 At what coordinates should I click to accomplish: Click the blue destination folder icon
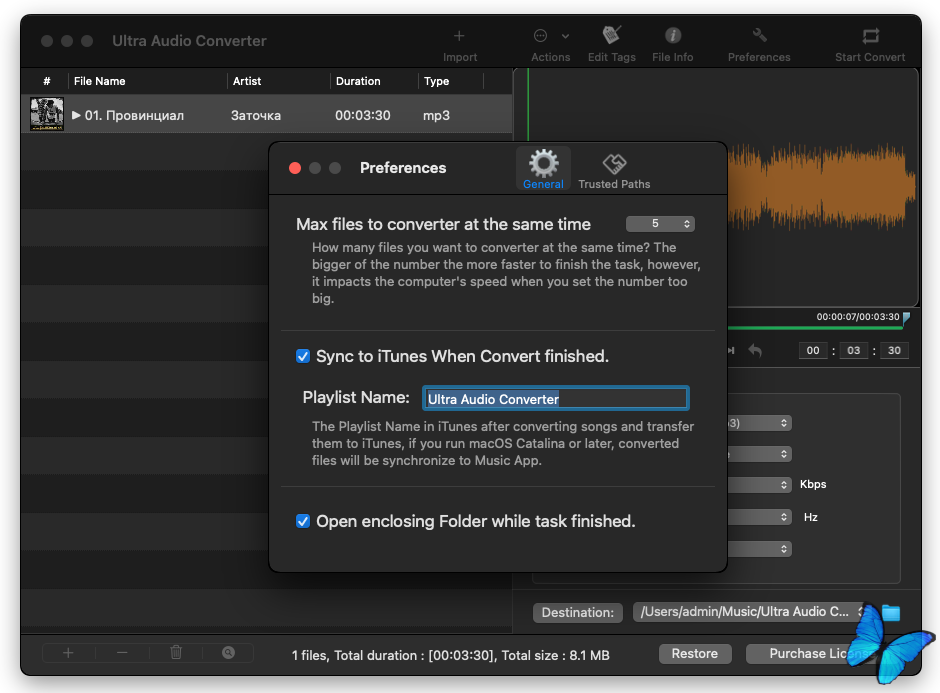(890, 612)
